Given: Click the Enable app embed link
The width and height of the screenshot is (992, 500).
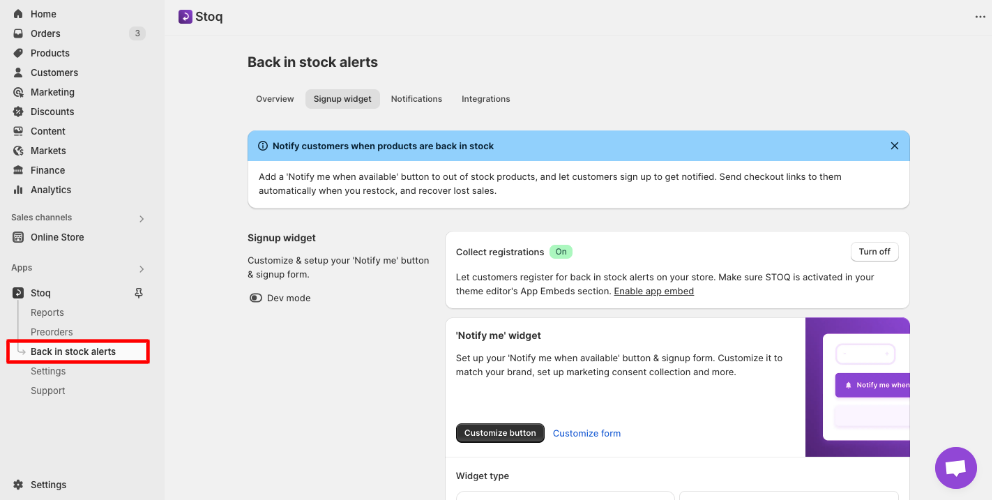Looking at the screenshot, I should click(654, 291).
